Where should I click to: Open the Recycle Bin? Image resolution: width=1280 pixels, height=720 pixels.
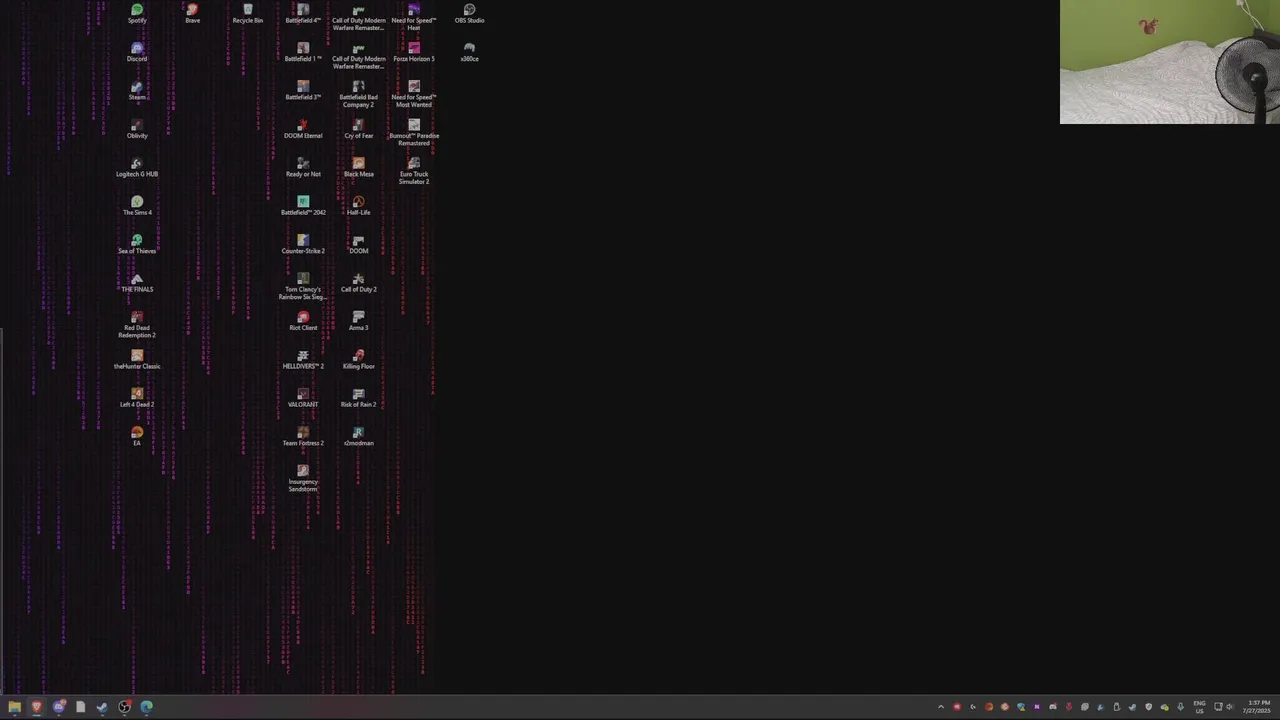[x=248, y=13]
